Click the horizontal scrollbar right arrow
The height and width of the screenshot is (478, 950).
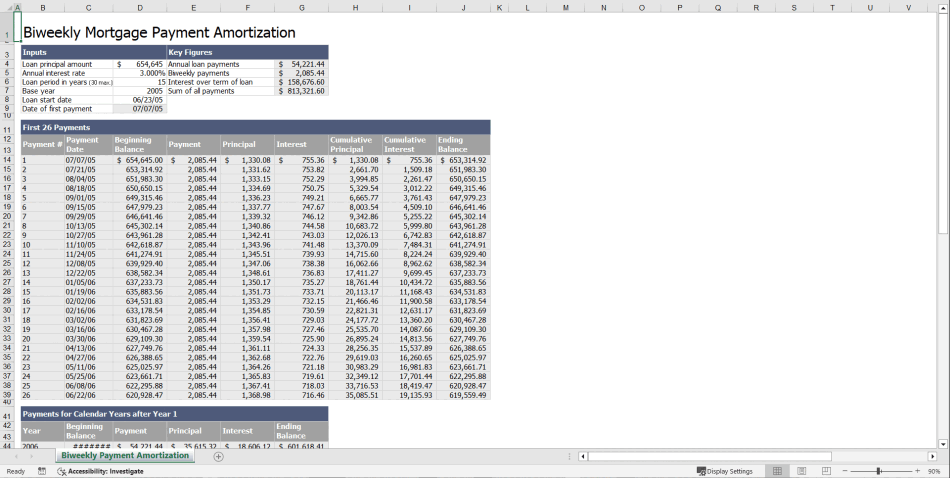(x=932, y=456)
